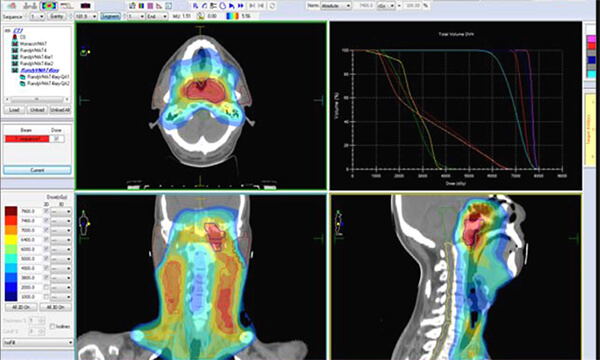
Task: Click the Unload All button
Action: [60, 110]
